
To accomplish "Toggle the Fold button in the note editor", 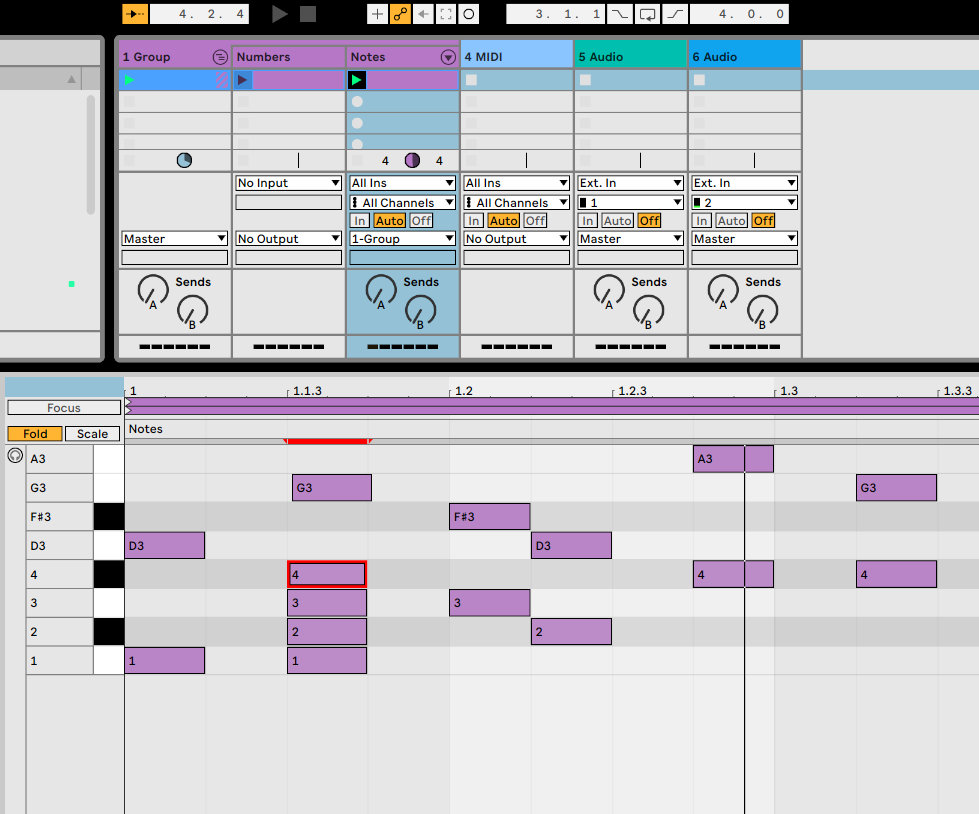I will tap(35, 434).
